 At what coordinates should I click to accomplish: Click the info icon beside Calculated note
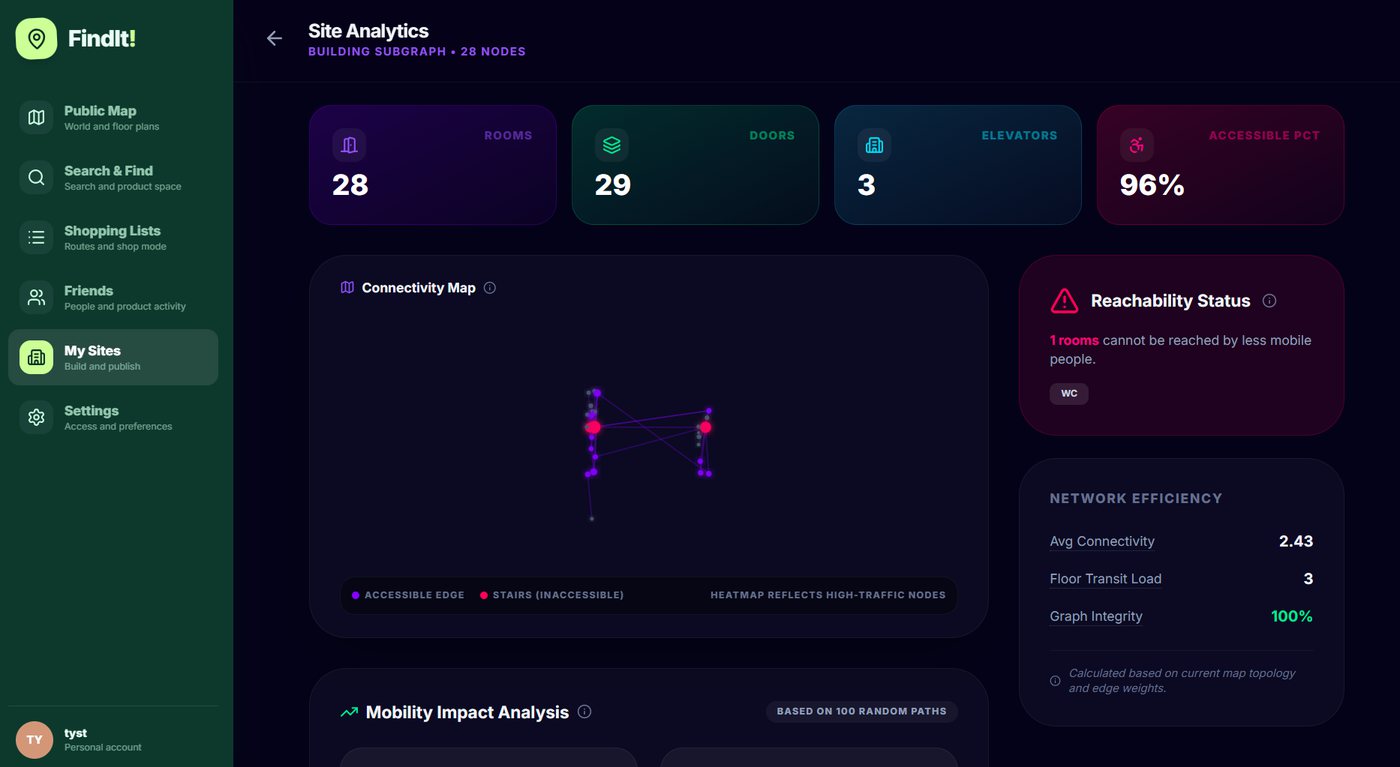1055,681
